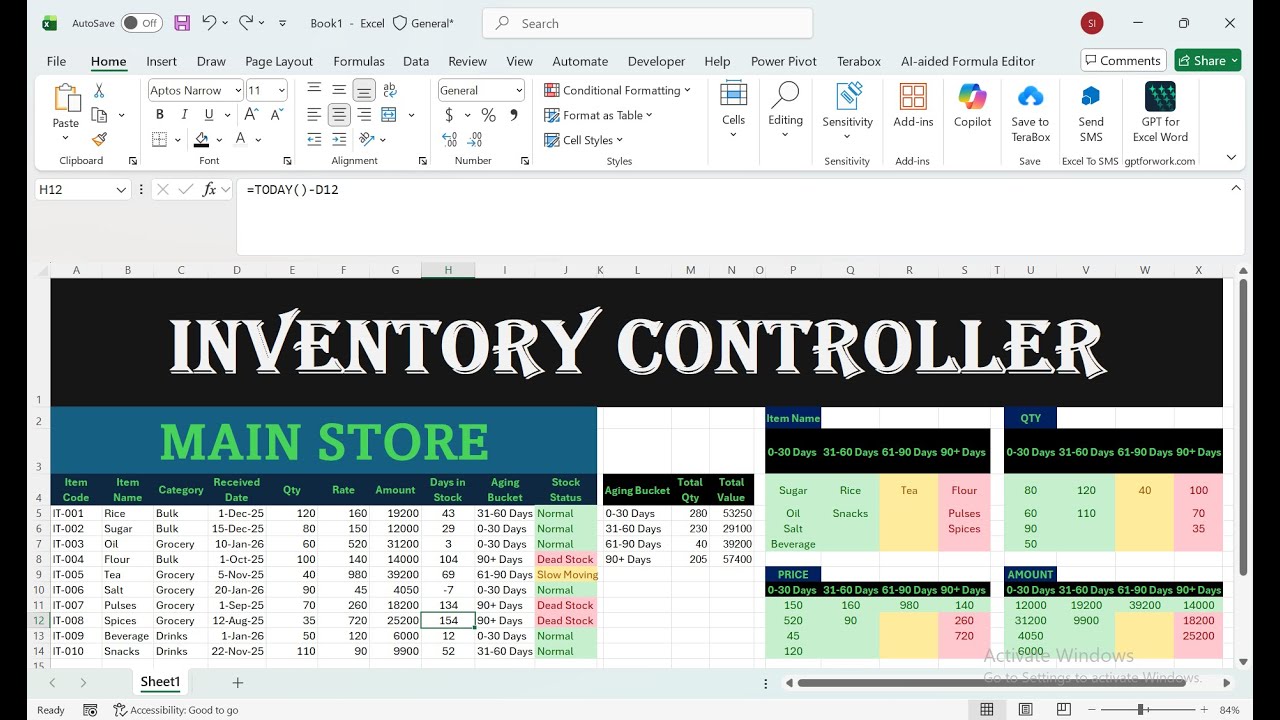Open the Data ribbon tab
The width and height of the screenshot is (1280, 720).
coord(416,61)
